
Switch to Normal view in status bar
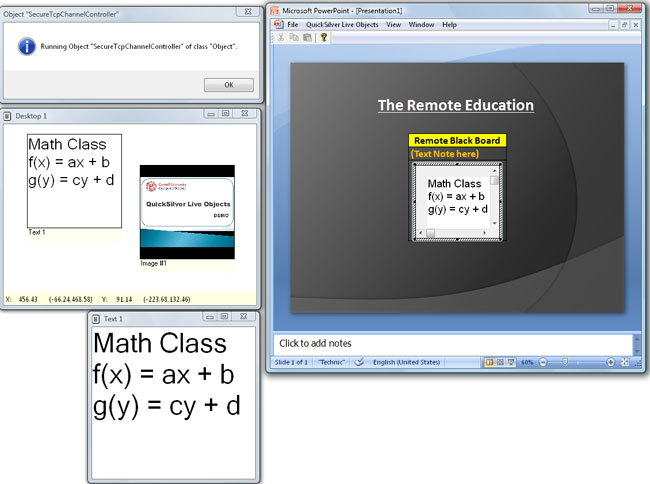coord(490,363)
